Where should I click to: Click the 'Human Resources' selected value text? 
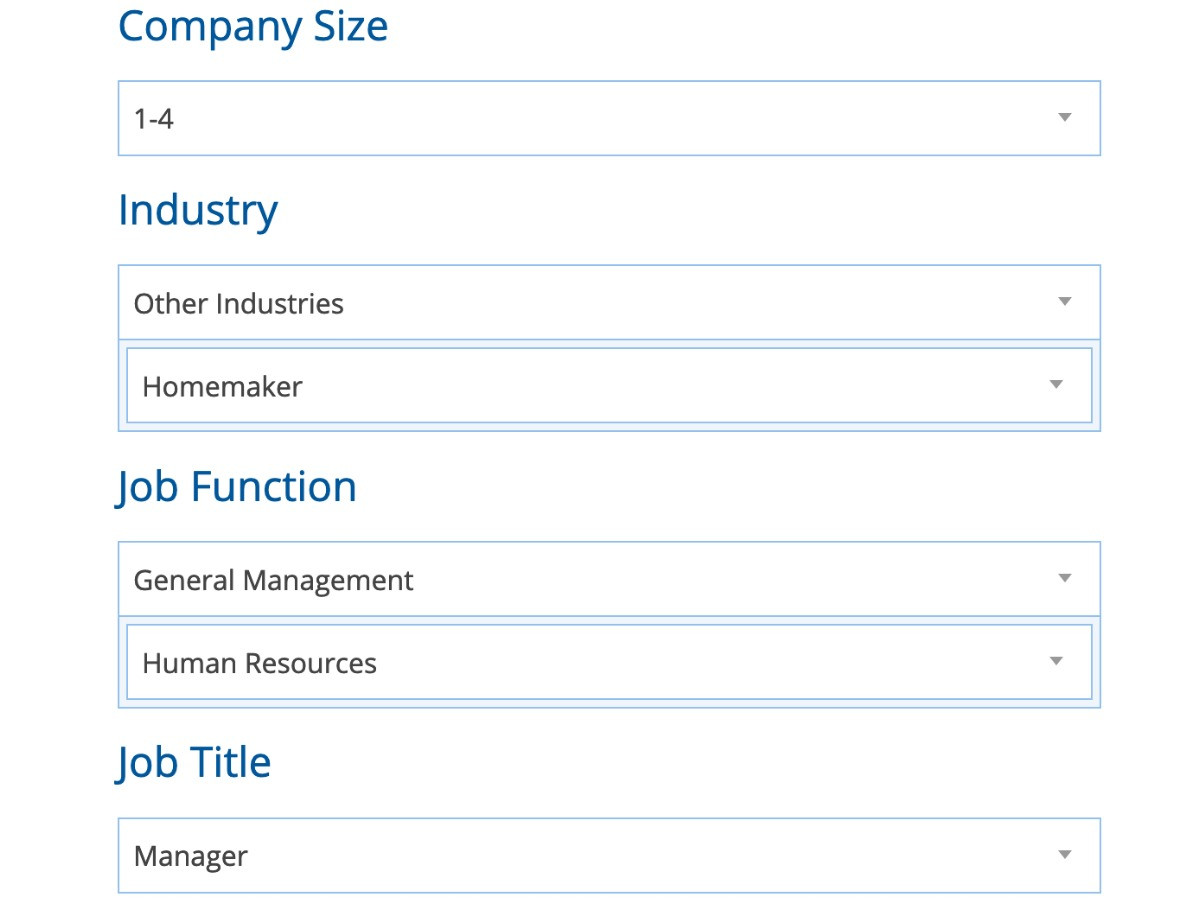point(259,664)
